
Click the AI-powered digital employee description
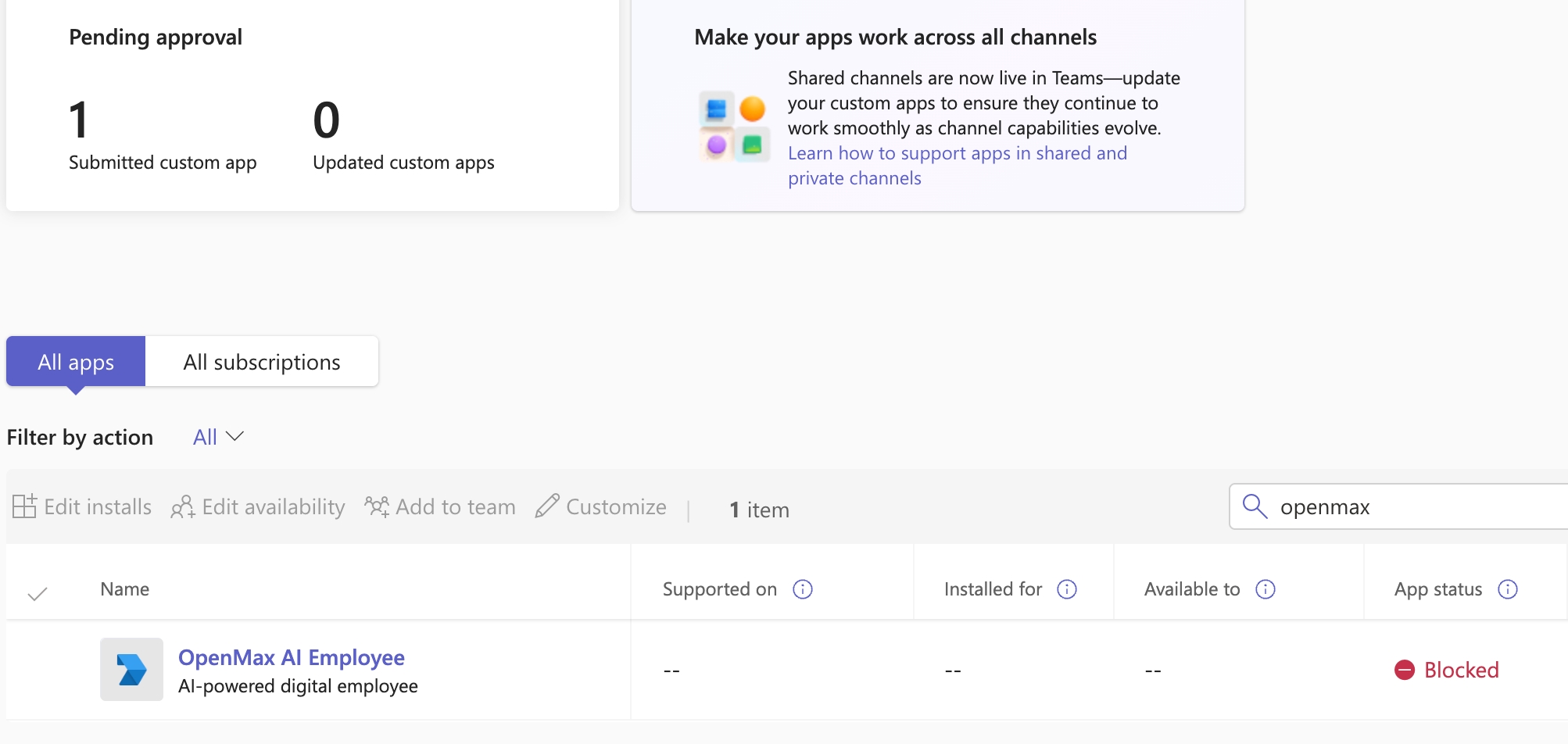click(298, 686)
